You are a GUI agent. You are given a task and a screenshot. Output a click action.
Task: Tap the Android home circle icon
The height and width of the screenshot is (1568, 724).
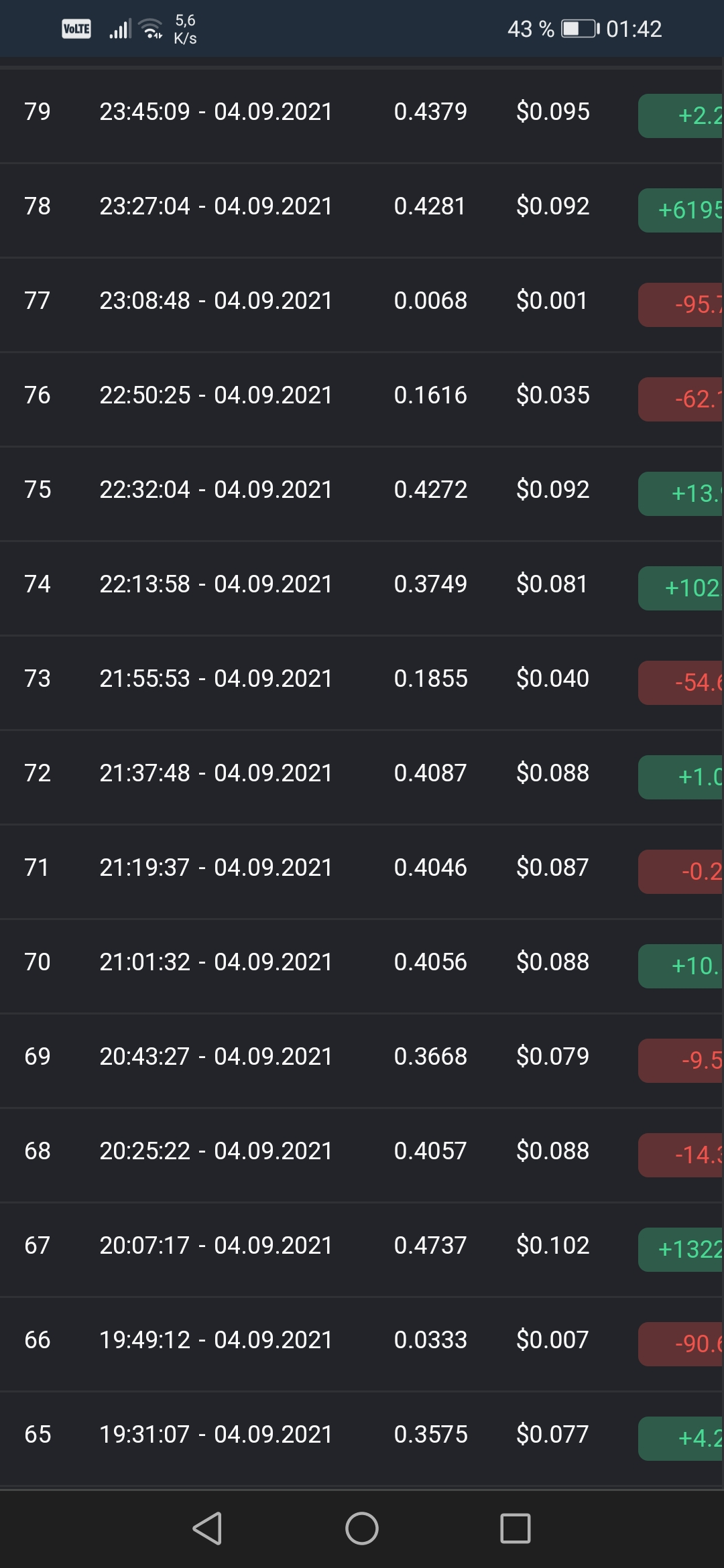pos(362,1528)
